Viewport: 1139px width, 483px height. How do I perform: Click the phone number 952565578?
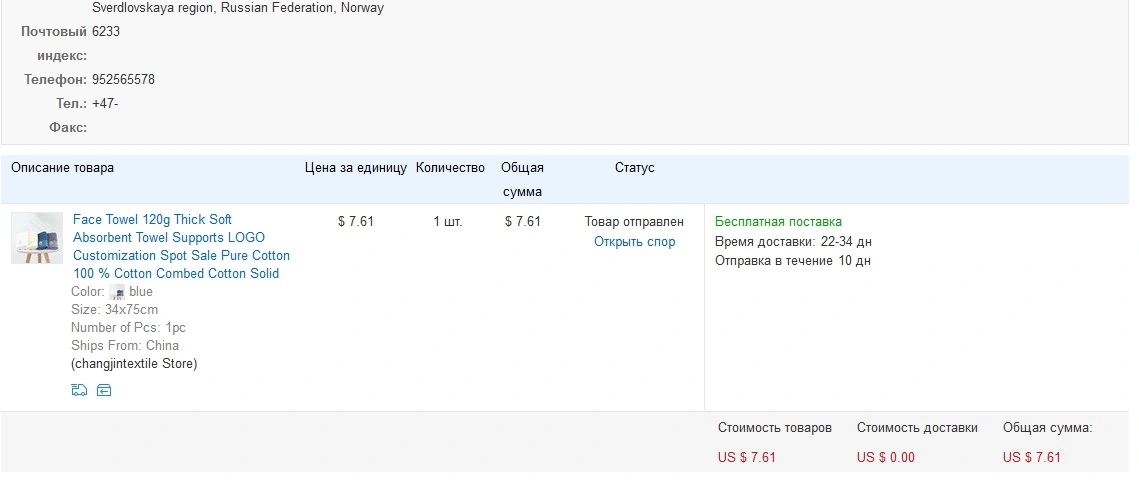point(123,79)
